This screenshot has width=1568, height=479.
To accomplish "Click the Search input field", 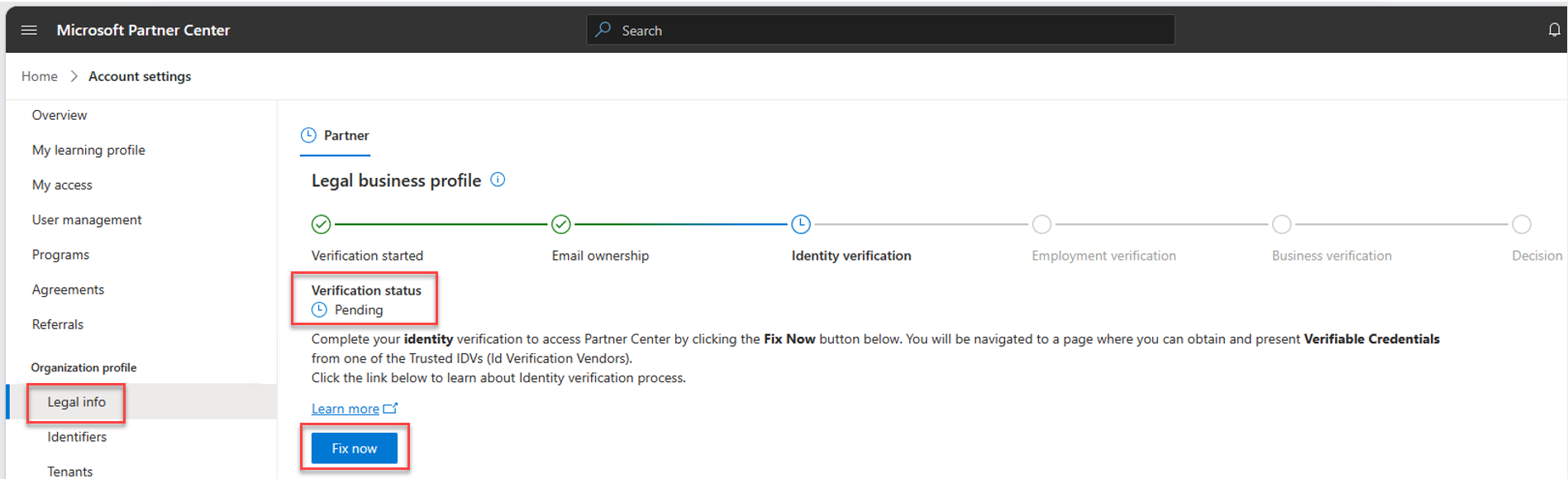I will pyautogui.click(x=880, y=30).
